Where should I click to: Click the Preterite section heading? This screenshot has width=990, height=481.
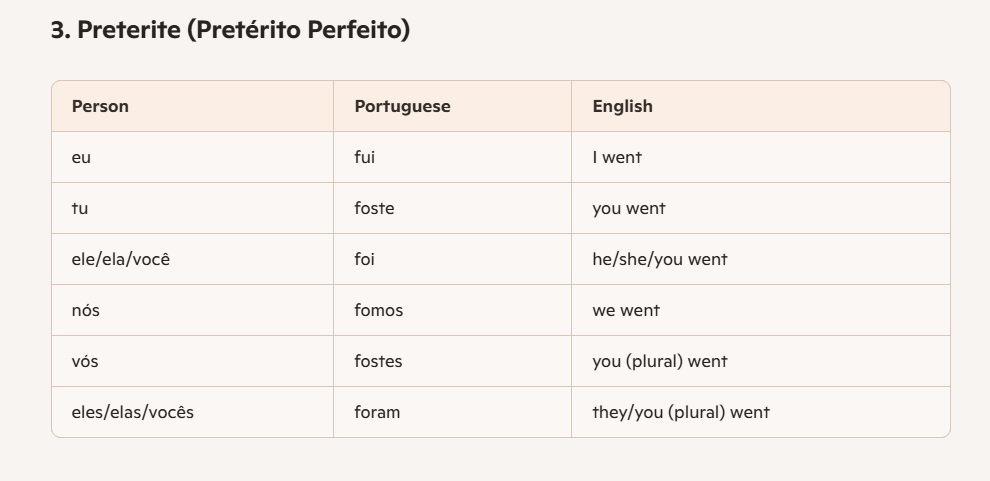pyautogui.click(x=230, y=30)
